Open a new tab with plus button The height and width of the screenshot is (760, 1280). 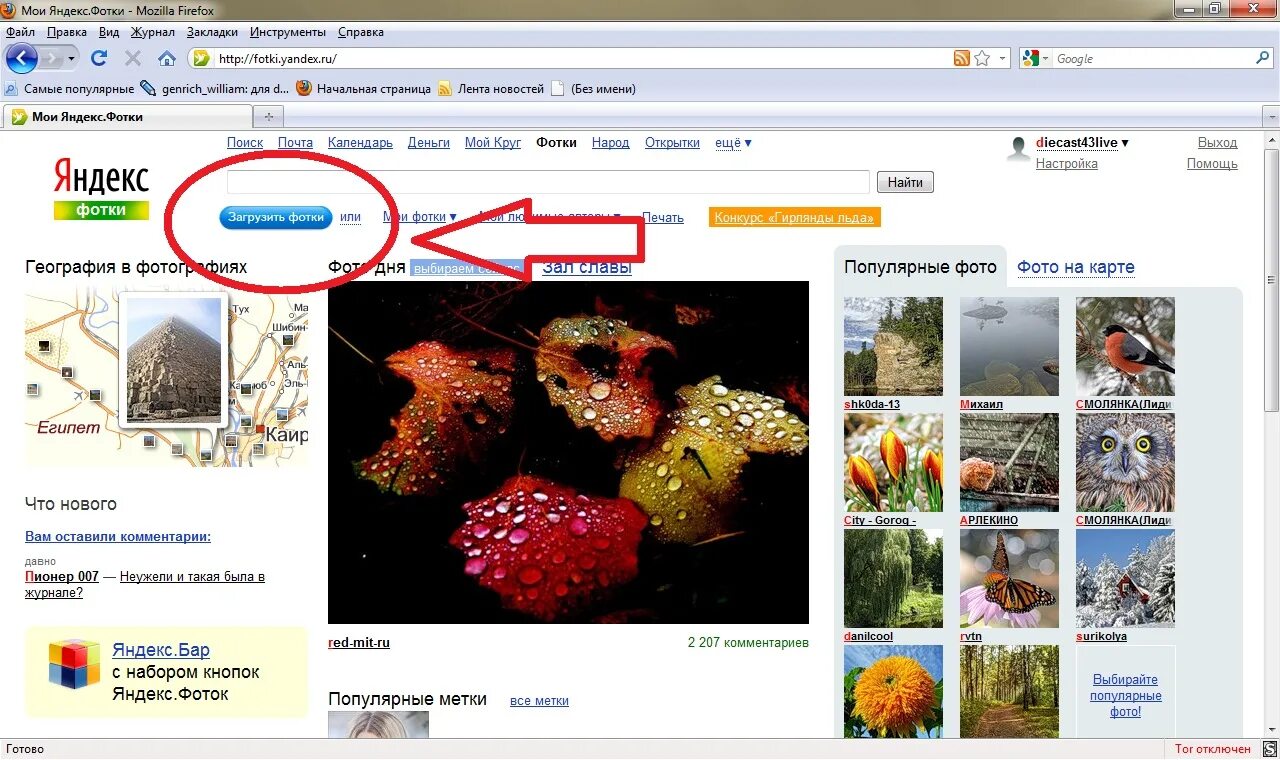(x=267, y=116)
